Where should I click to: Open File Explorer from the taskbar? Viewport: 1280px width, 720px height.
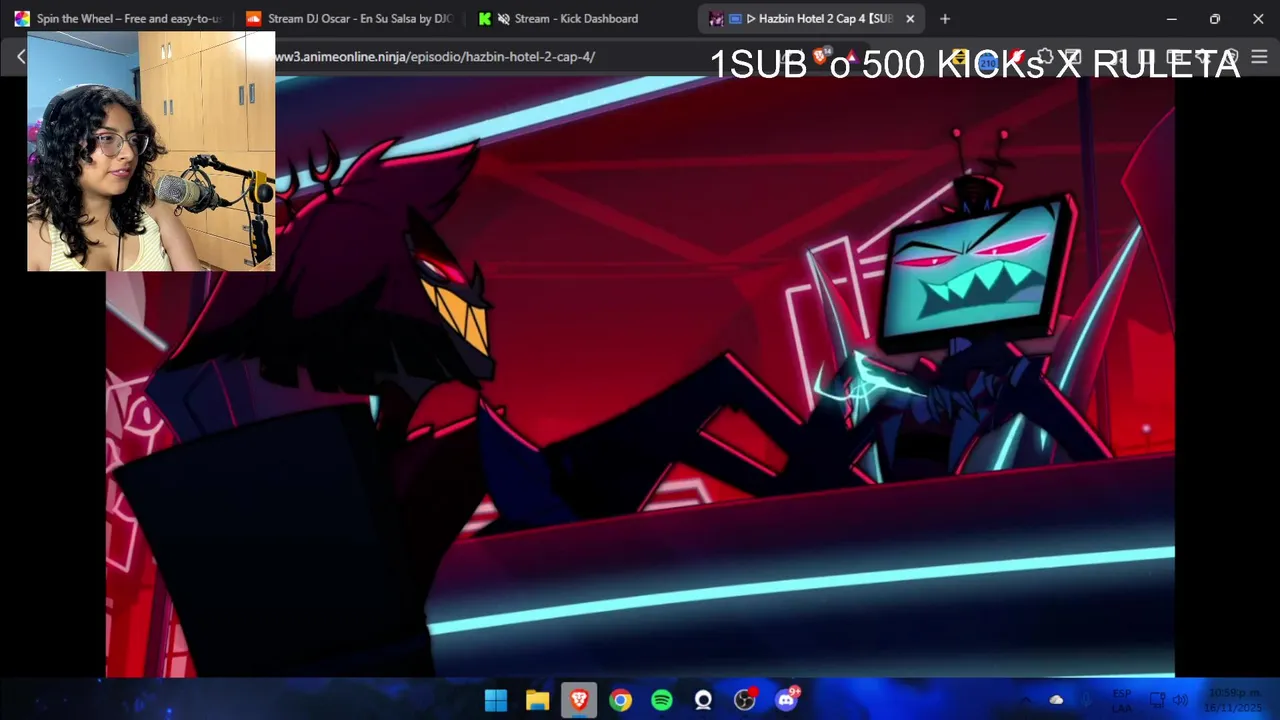tap(538, 700)
